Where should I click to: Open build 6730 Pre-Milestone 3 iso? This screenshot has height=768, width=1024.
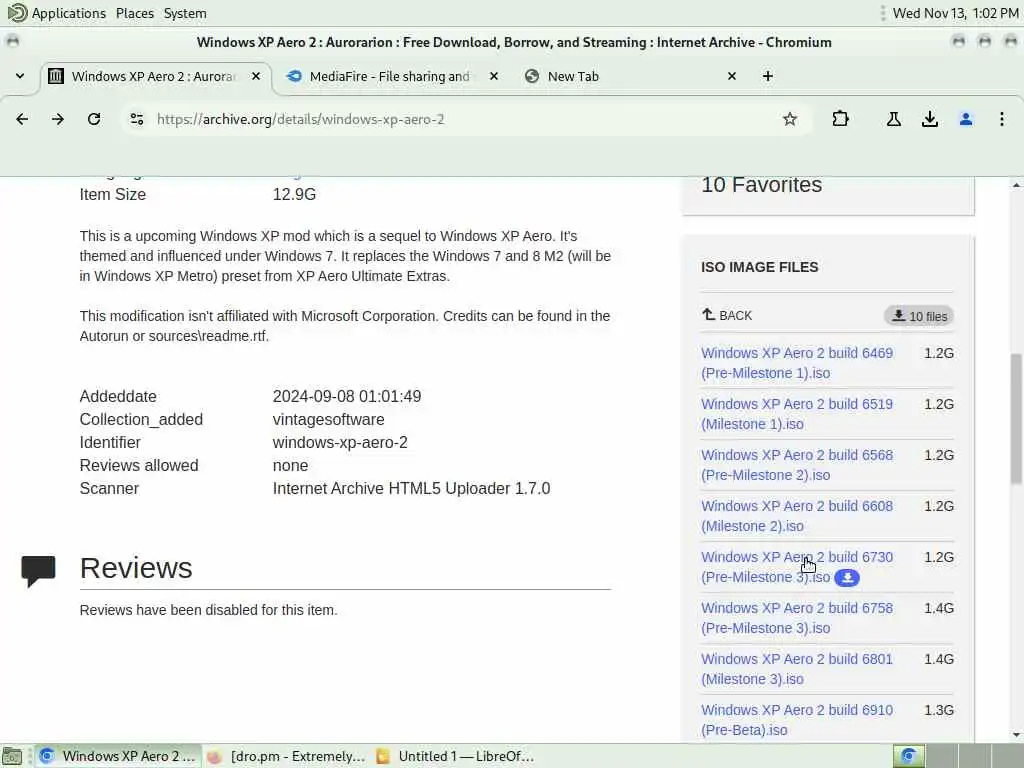pos(797,566)
